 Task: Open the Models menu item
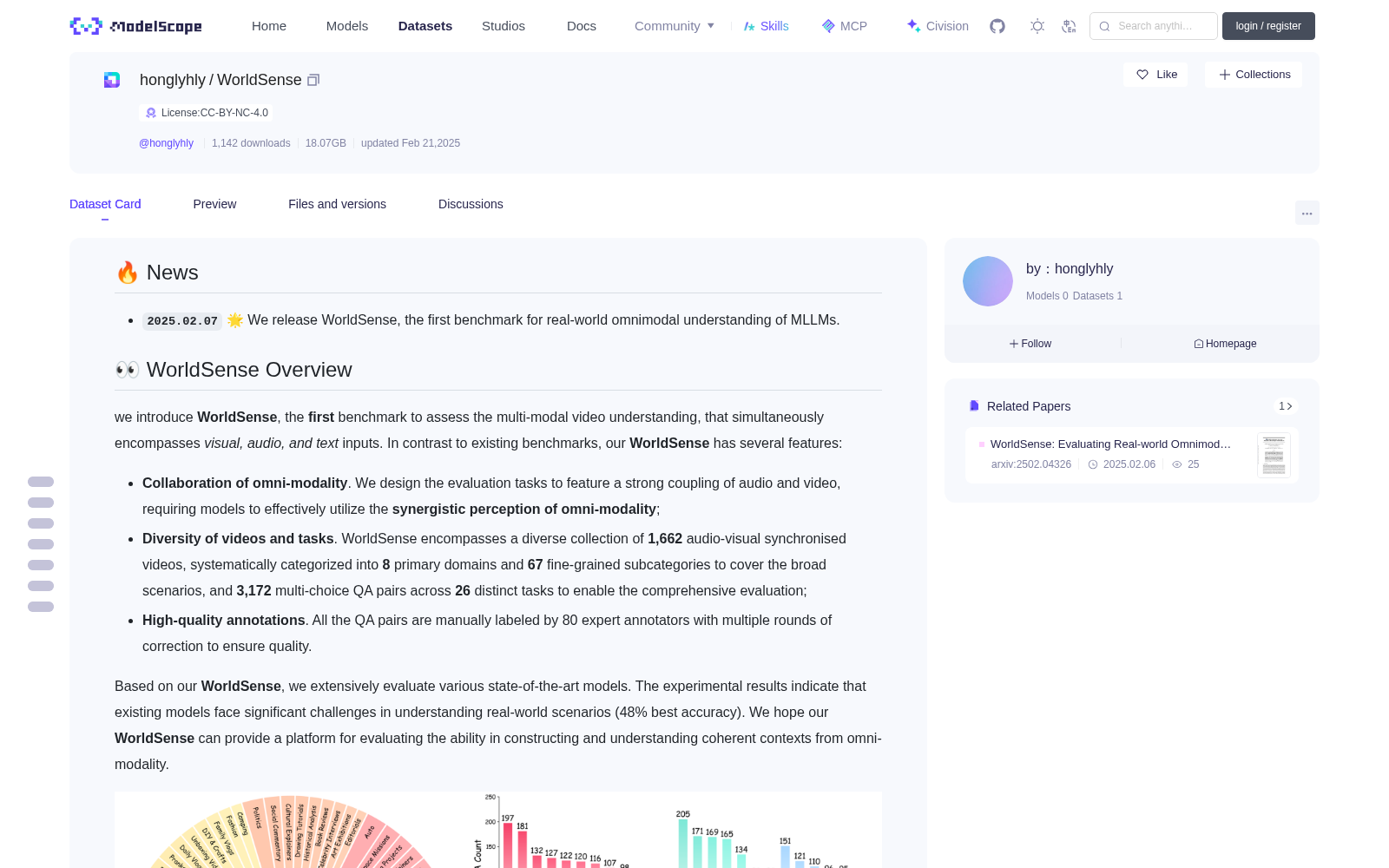pyautogui.click(x=347, y=26)
